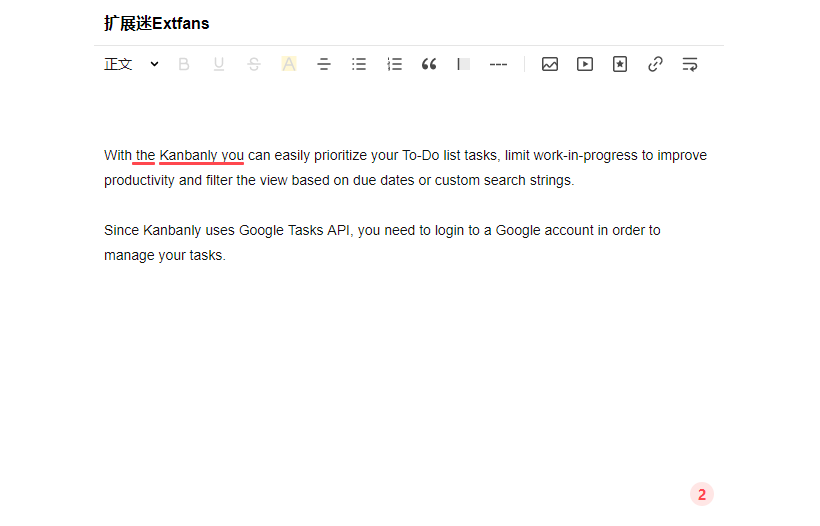Image resolution: width=820 pixels, height=526 pixels.
Task: Open the 正文 paragraph style dropdown
Action: pos(131,64)
